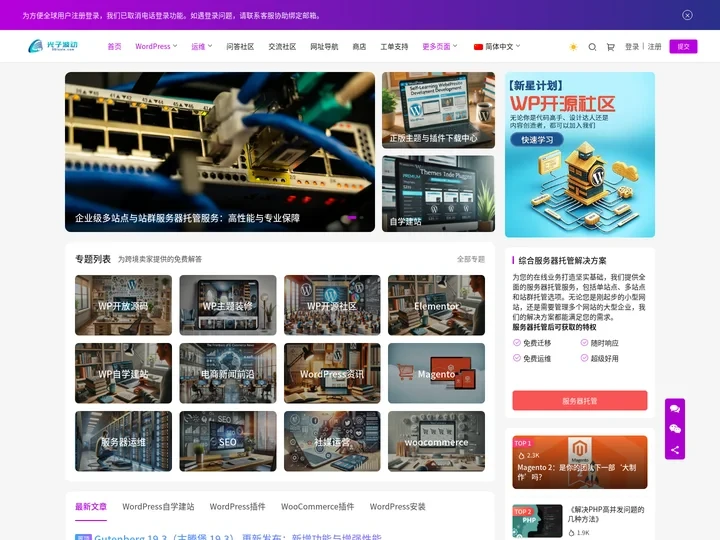Open the Magento topic card

coord(436,373)
